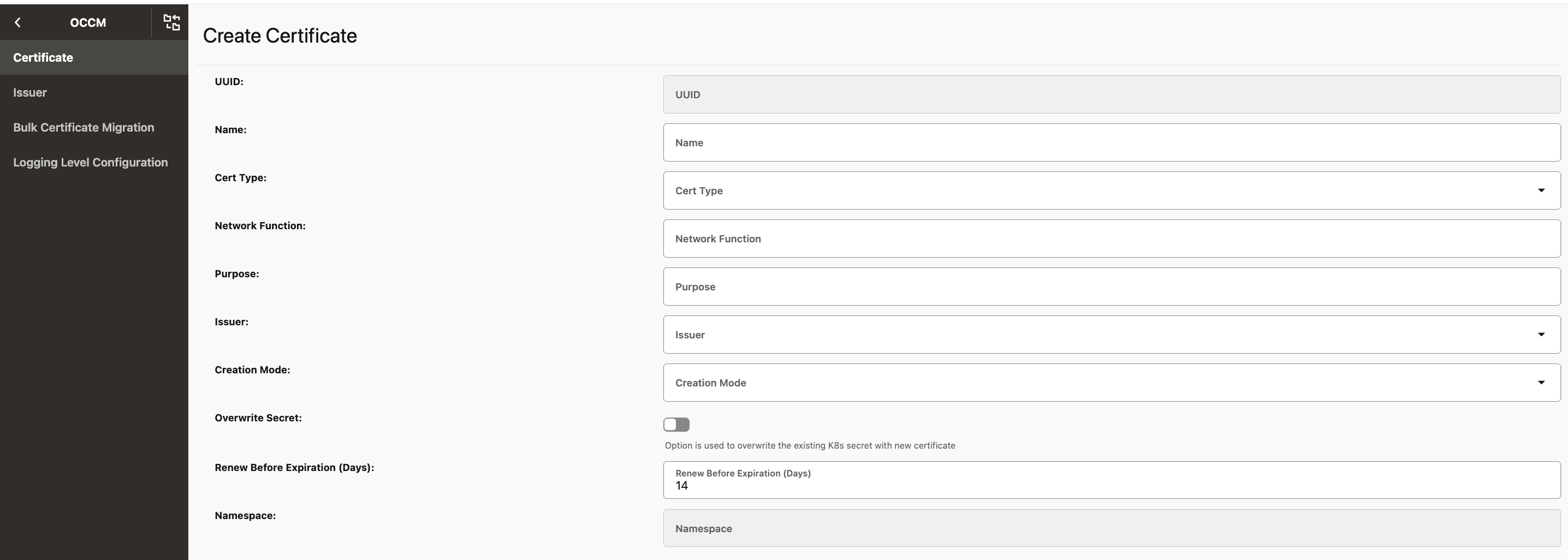The width and height of the screenshot is (1568, 560).
Task: Open the Issuer sidebar section
Action: click(30, 93)
